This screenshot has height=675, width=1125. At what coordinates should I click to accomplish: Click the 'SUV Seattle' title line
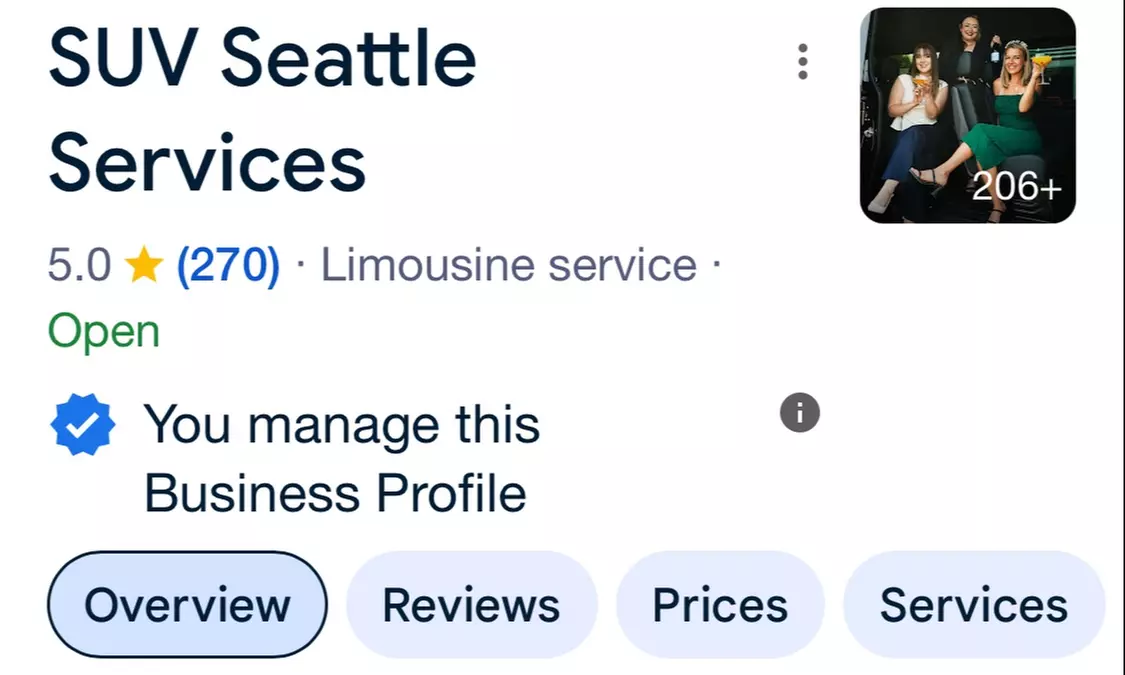point(262,58)
